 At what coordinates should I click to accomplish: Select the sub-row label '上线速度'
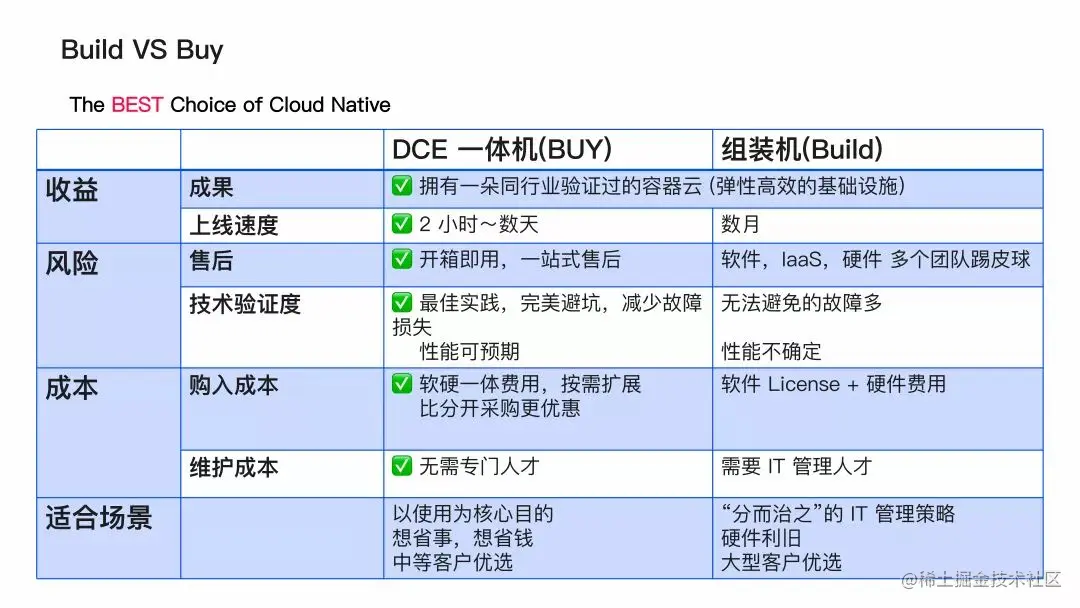click(x=234, y=225)
